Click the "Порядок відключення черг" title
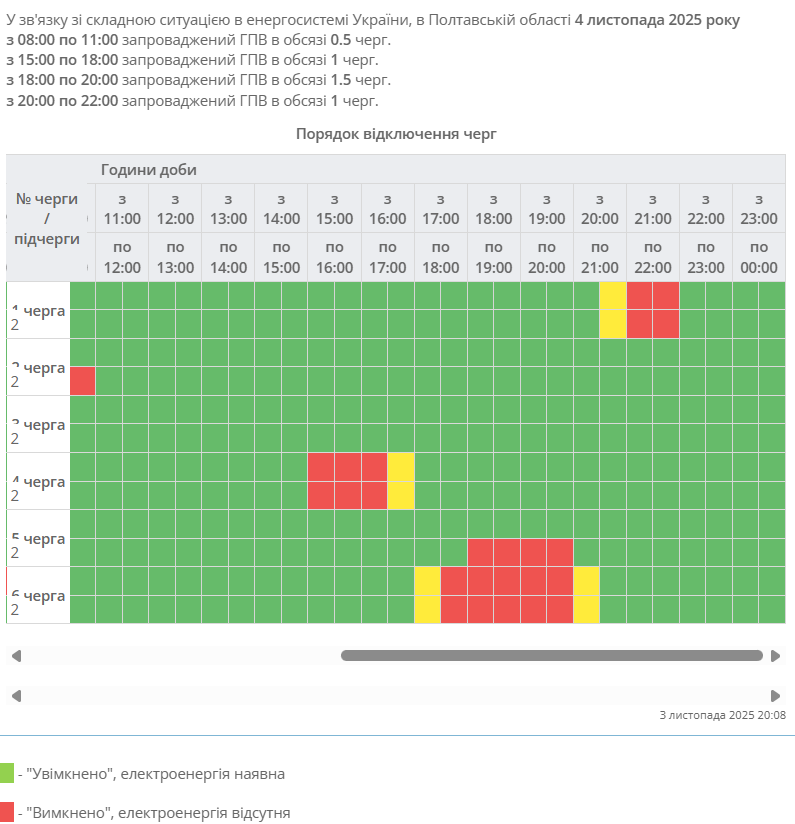 click(x=396, y=133)
